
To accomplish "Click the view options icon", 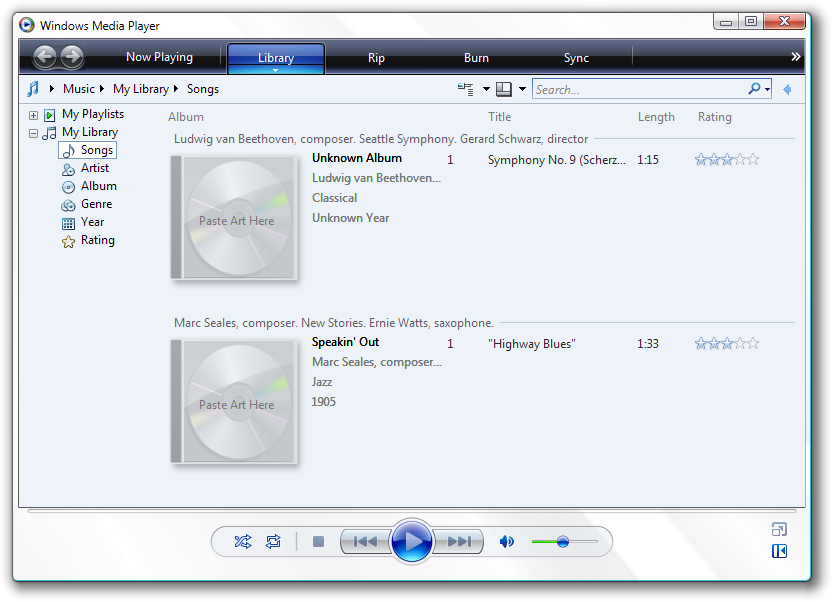I will click(504, 89).
